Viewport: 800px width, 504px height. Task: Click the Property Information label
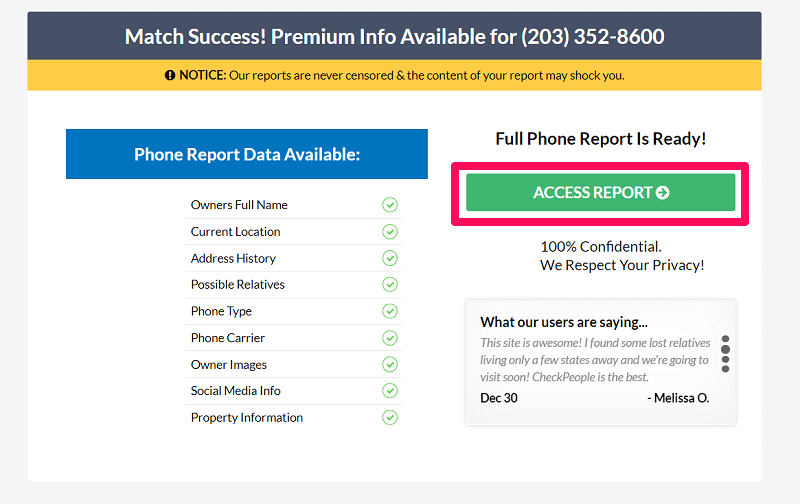(246, 418)
